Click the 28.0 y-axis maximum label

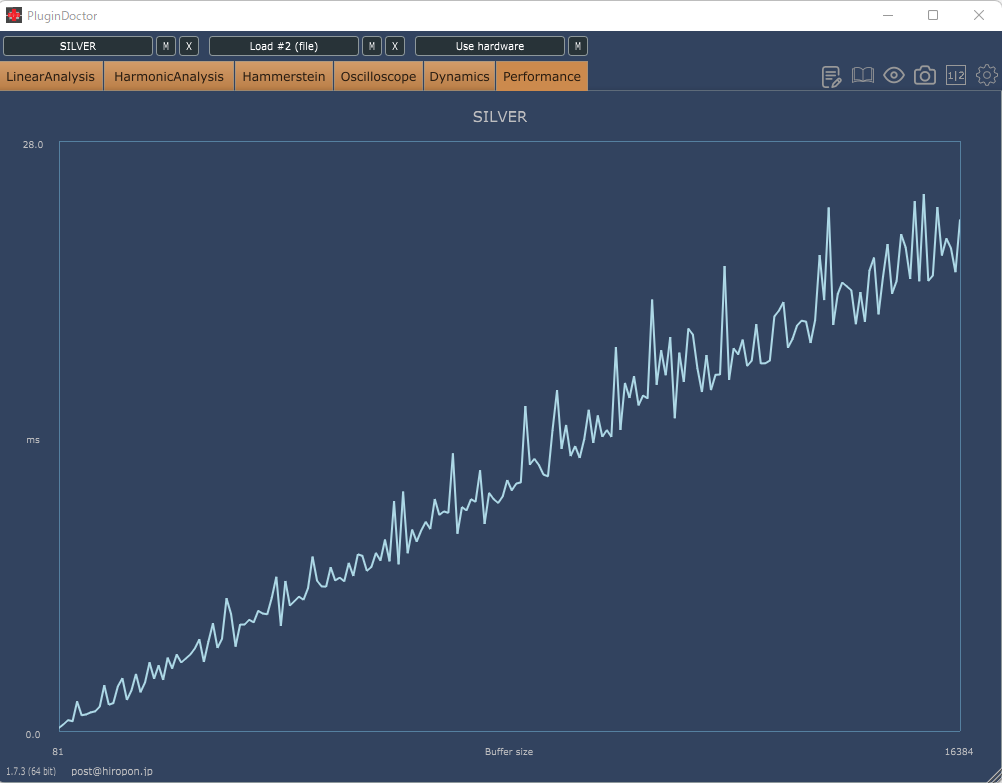pos(33,144)
